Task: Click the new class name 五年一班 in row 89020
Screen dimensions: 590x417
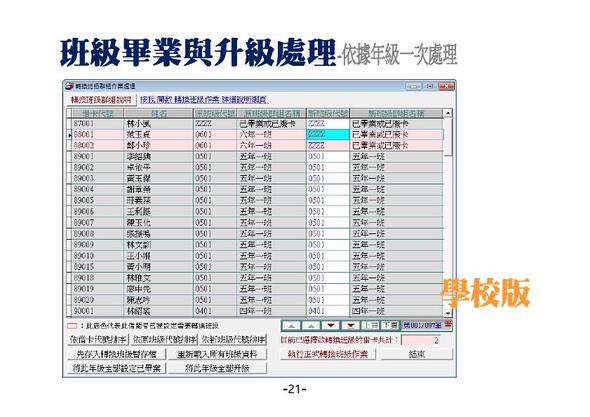Action: tap(396, 300)
